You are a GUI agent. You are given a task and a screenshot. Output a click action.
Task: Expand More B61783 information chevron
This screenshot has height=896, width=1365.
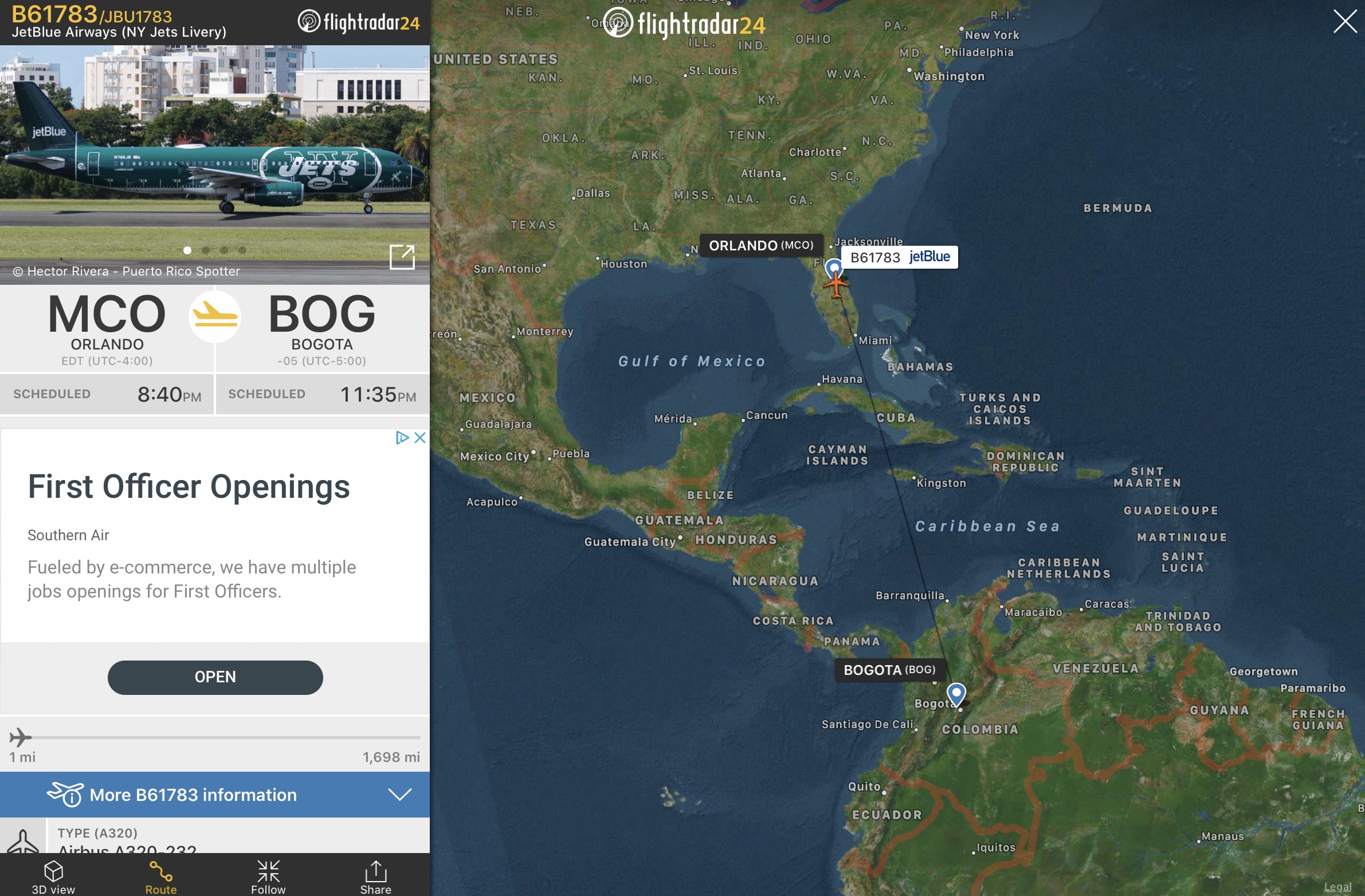pos(400,795)
